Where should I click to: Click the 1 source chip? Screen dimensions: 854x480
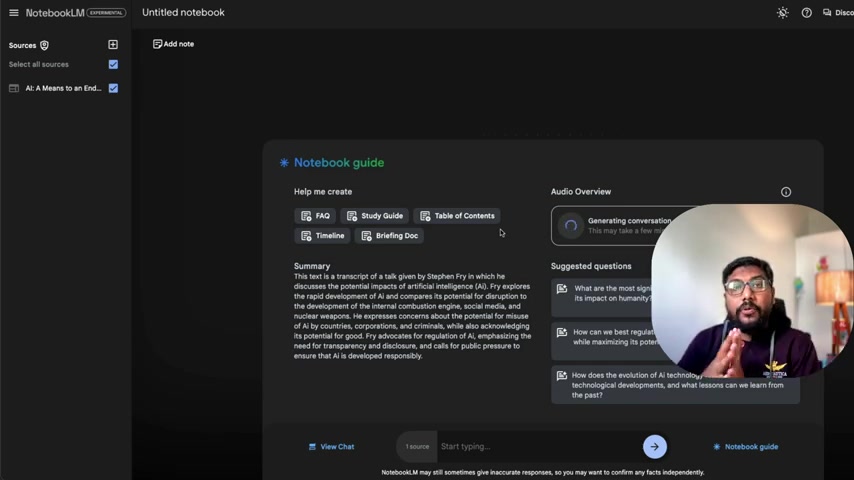pyautogui.click(x=417, y=447)
